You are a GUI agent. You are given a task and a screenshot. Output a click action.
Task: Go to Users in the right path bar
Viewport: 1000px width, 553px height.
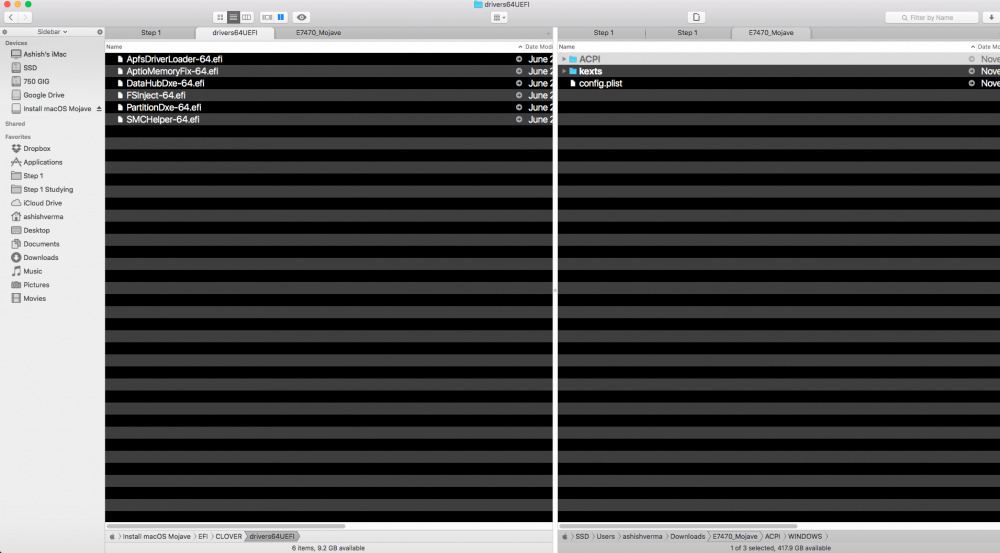click(x=605, y=537)
